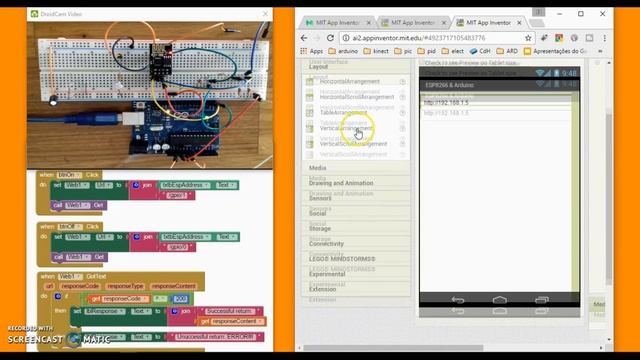Close the second MIT App Inventor tab
640x360 pixels.
pyautogui.click(x=444, y=23)
